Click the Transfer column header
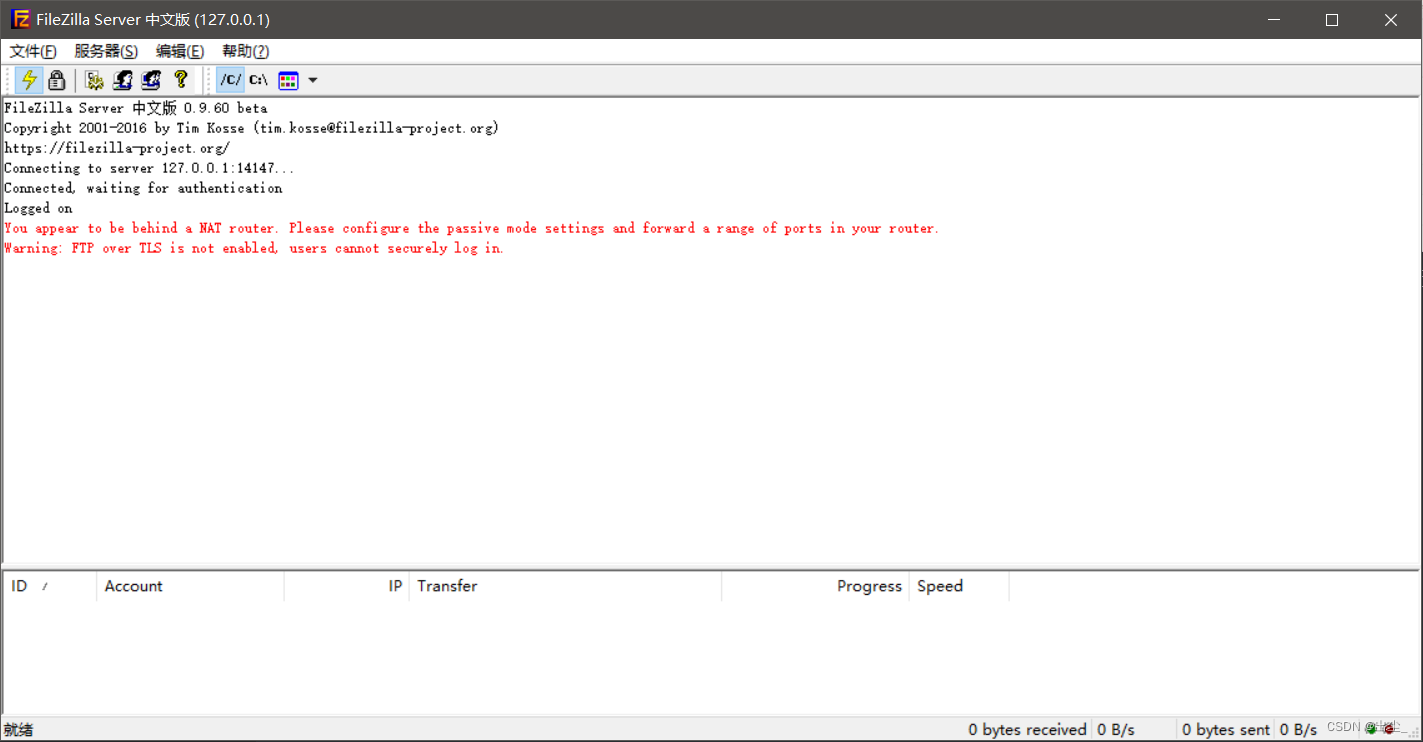 [x=447, y=586]
